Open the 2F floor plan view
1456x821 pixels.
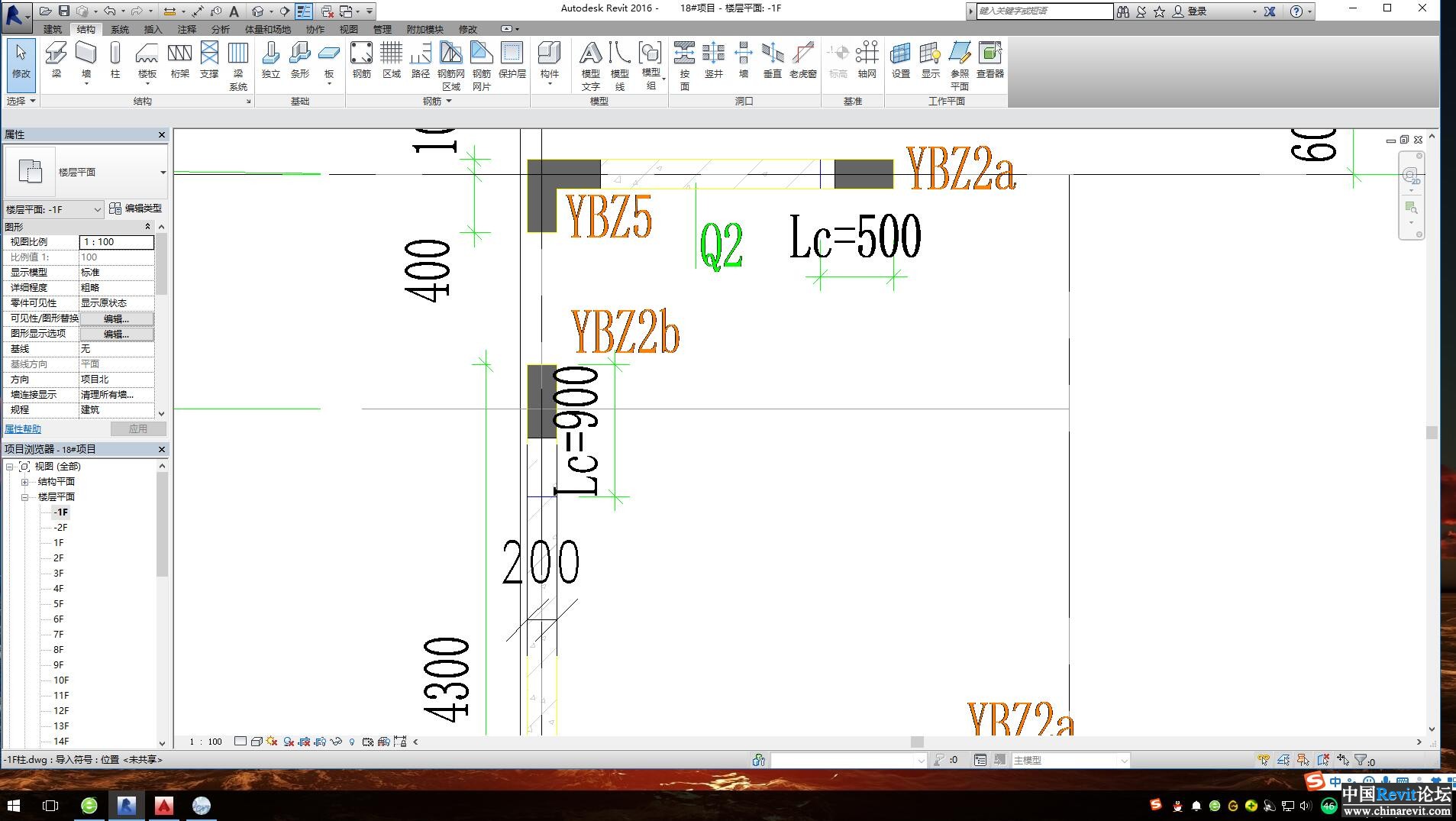point(59,558)
